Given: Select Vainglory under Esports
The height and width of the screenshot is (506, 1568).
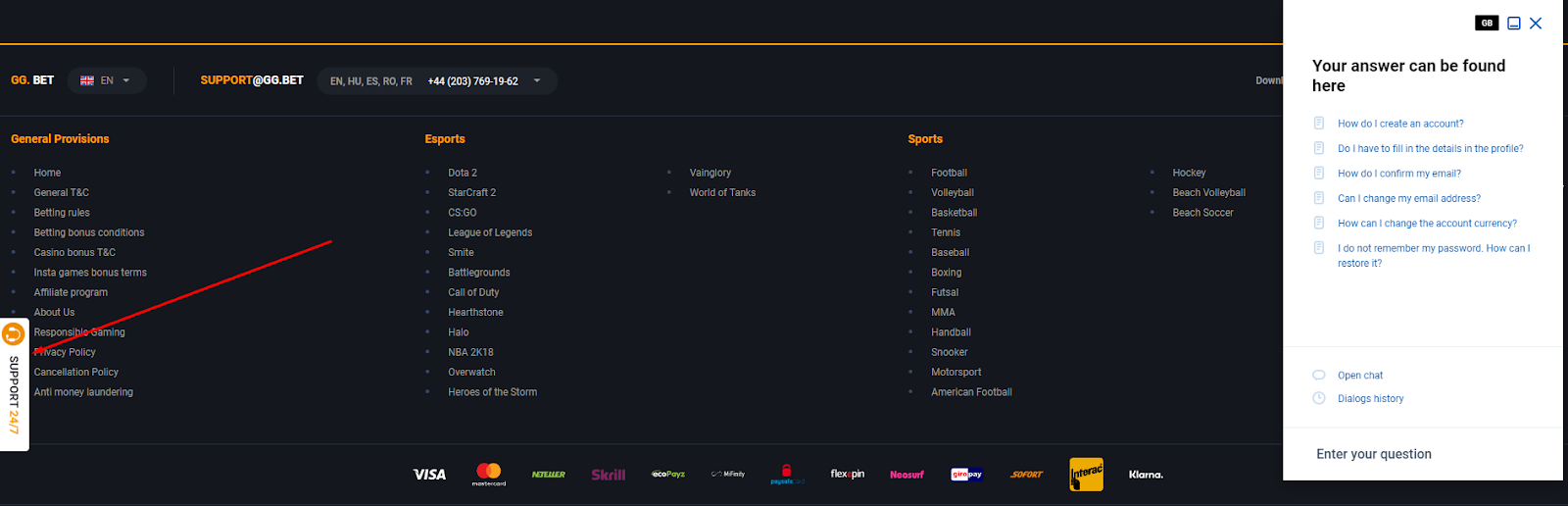Looking at the screenshot, I should (710, 173).
